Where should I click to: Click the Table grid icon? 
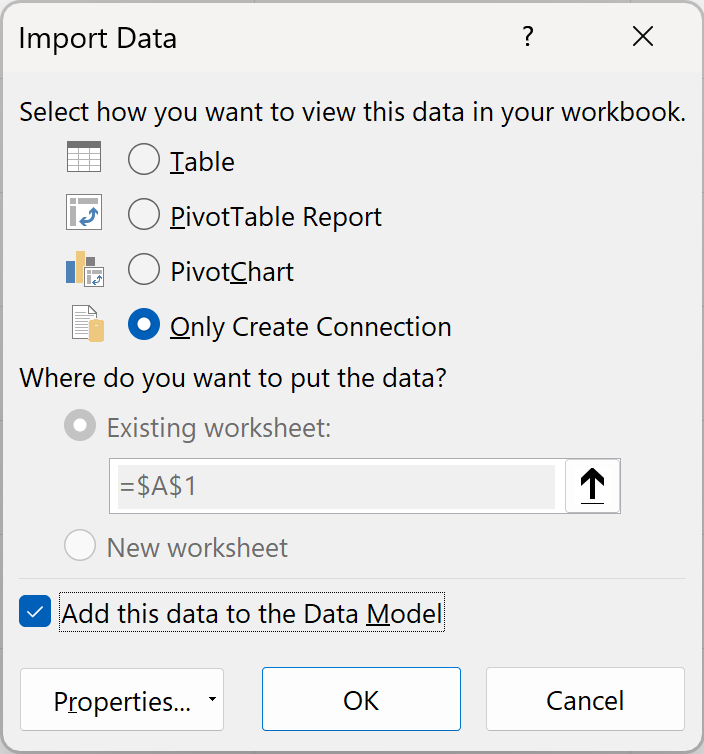click(84, 159)
